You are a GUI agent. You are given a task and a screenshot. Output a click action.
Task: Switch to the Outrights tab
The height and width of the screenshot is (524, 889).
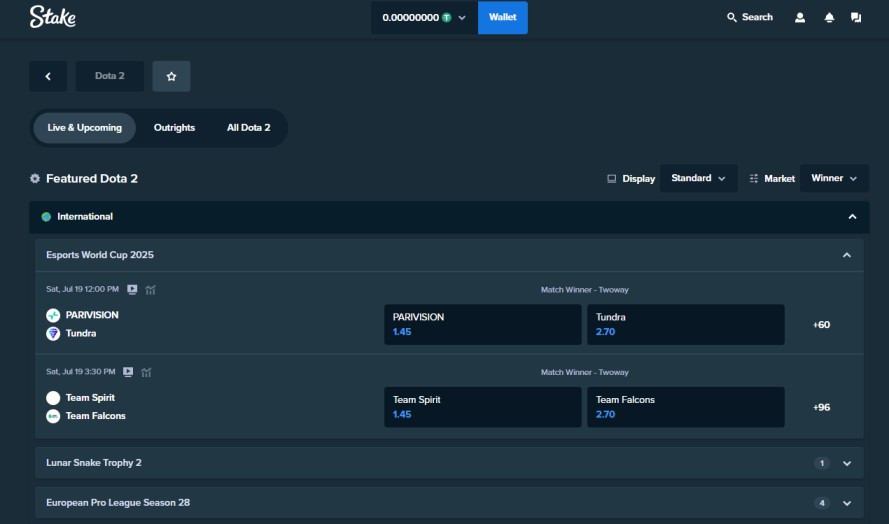(174, 128)
